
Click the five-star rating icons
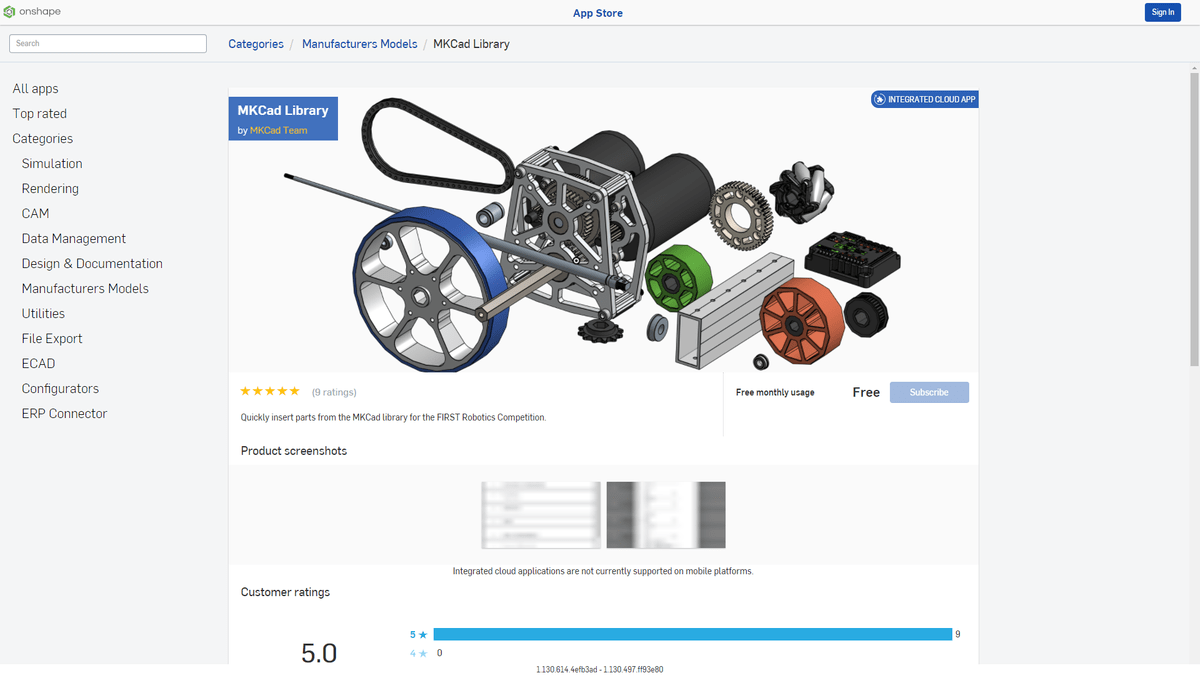point(270,391)
